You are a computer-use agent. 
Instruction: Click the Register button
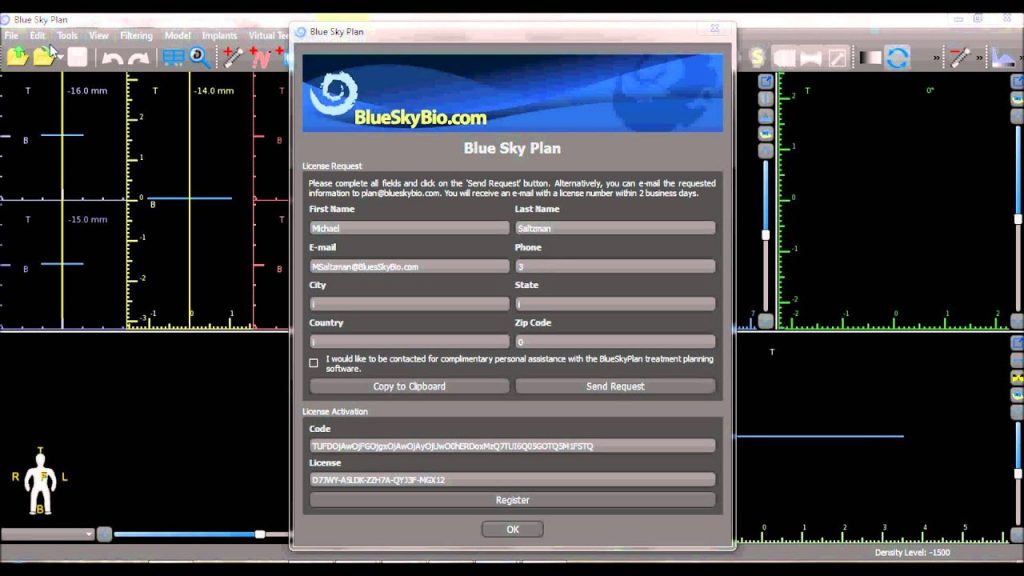(512, 500)
